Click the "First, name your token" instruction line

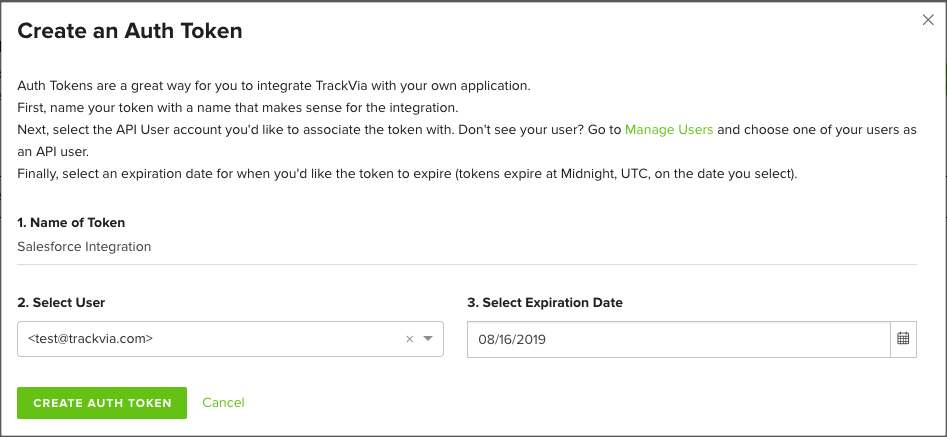[x=238, y=108]
